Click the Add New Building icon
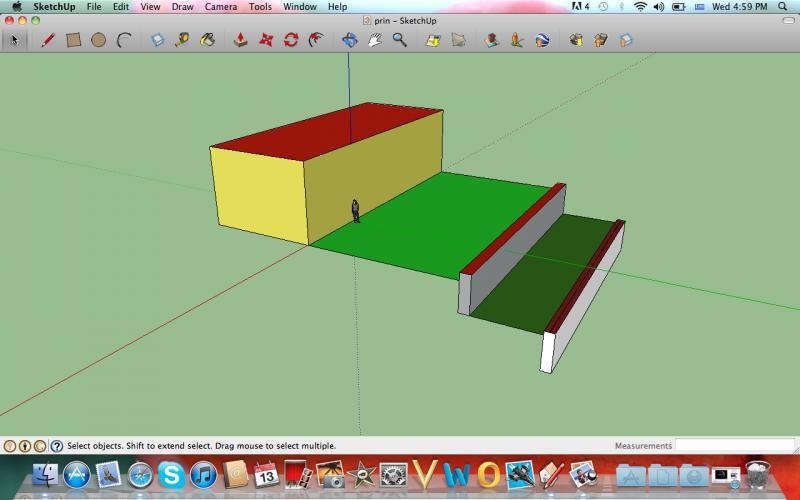The height and width of the screenshot is (500, 800). [x=492, y=40]
